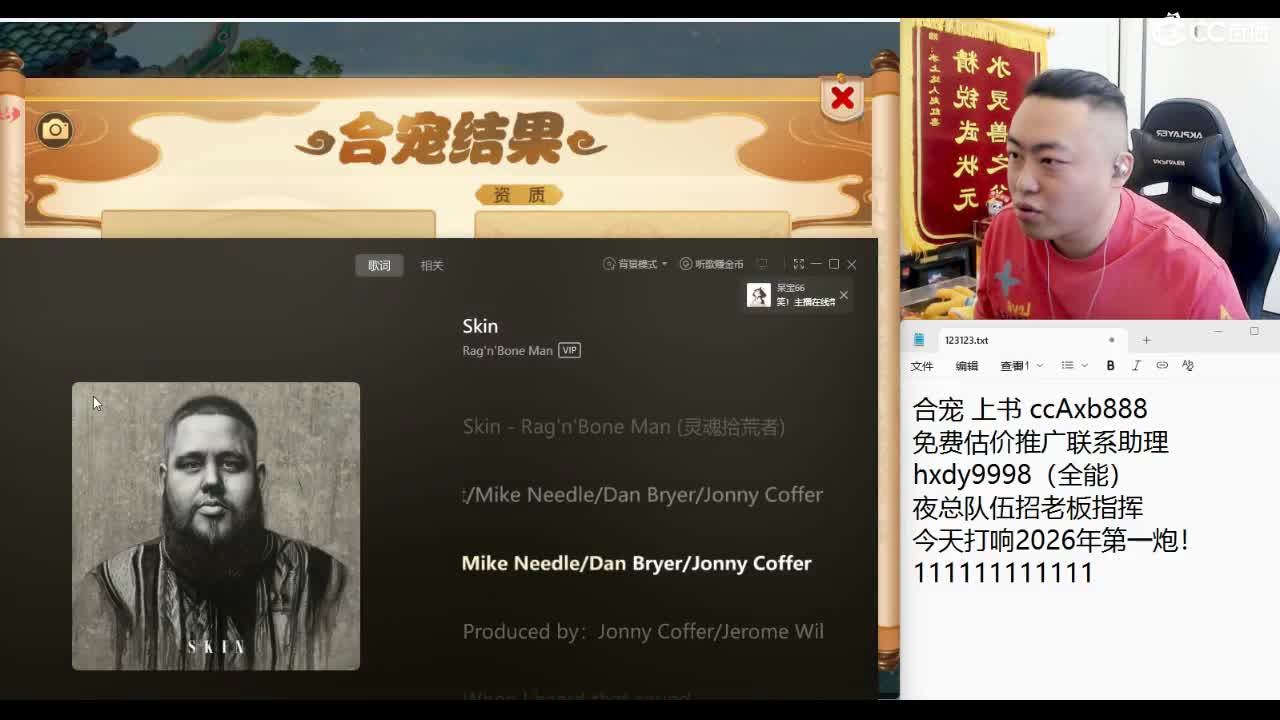The width and height of the screenshot is (1280, 720).
Task: Apply a bulleted list in Notepad
Action: point(1065,365)
